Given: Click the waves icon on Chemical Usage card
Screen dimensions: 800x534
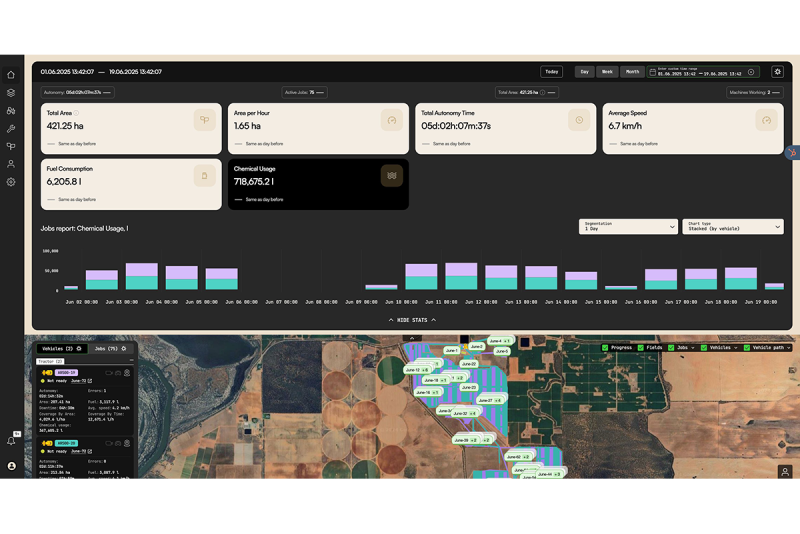Looking at the screenshot, I should click(392, 176).
